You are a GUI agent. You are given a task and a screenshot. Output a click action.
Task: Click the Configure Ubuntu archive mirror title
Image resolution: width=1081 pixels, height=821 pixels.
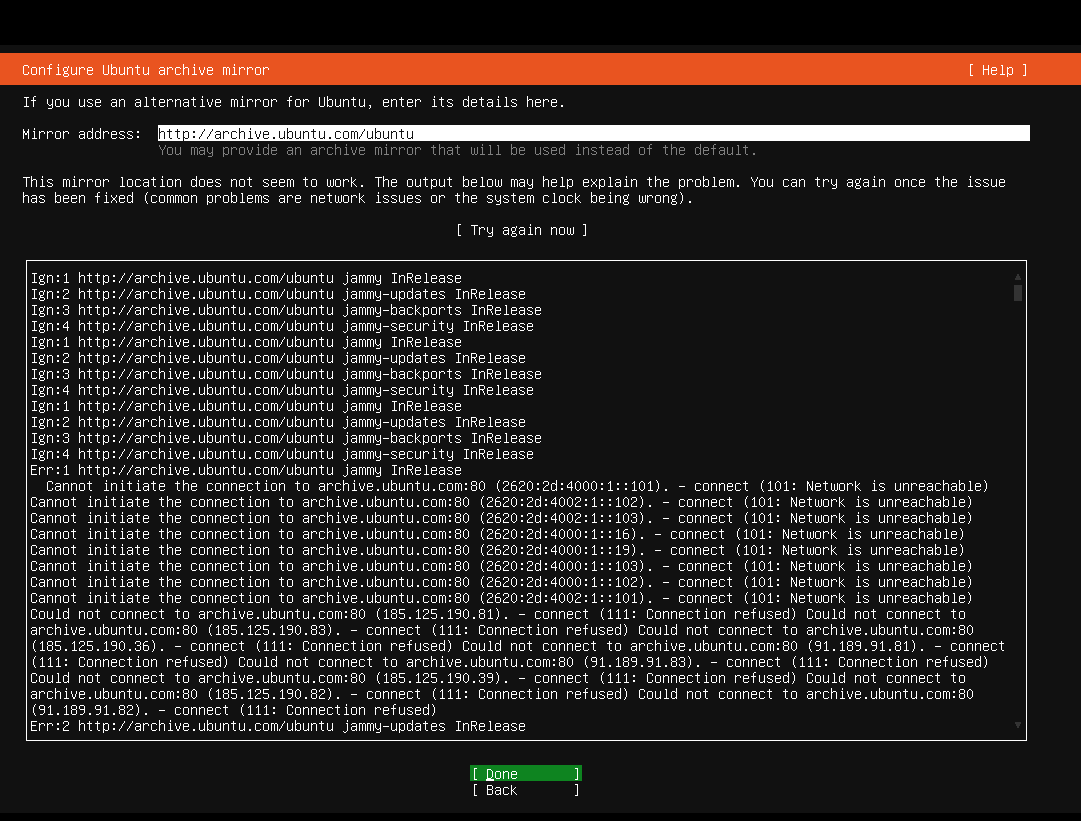(x=145, y=70)
